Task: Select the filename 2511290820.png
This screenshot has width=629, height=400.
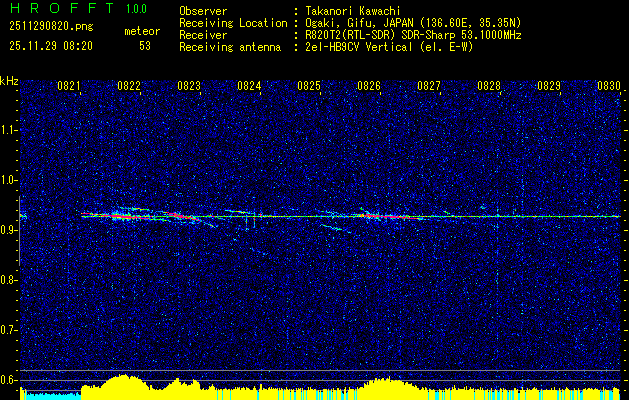Action: pyautogui.click(x=51, y=26)
